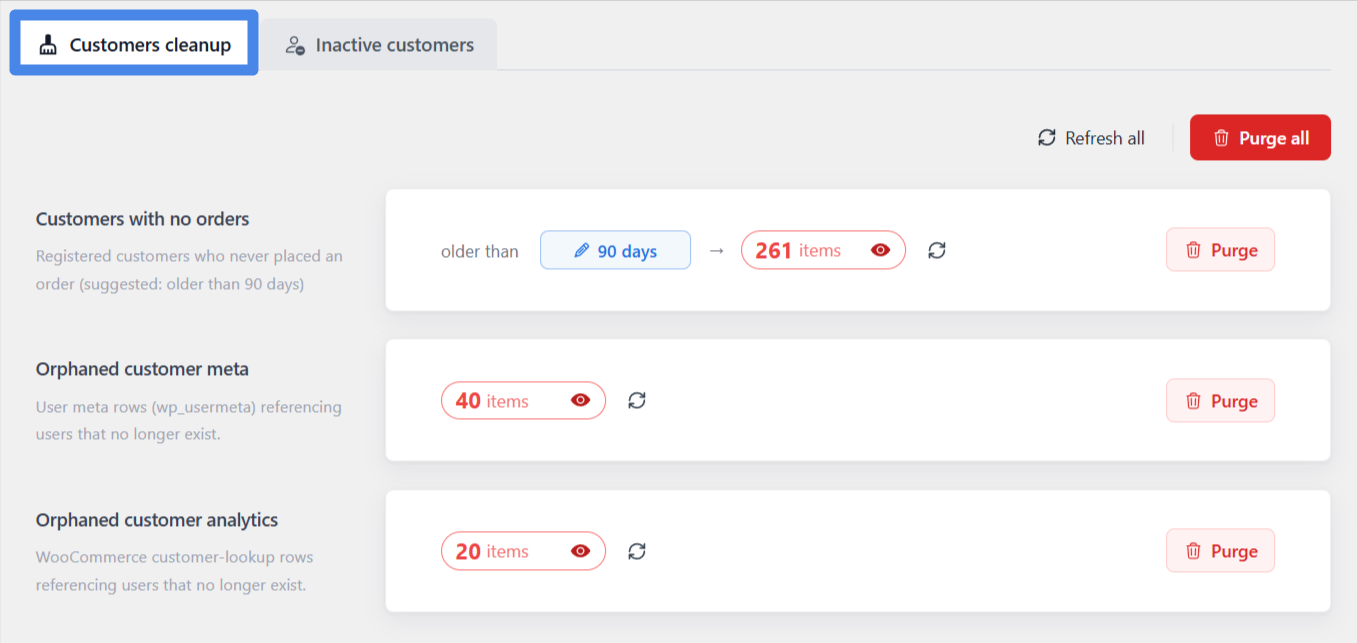Show the 20 orphaned analytics items with eye icon
The image size is (1357, 643).
click(x=580, y=551)
